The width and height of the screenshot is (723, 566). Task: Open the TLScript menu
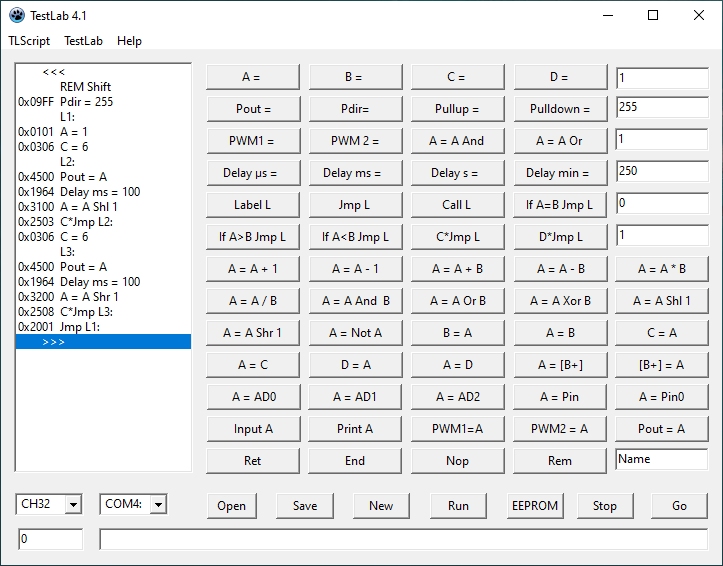(29, 41)
